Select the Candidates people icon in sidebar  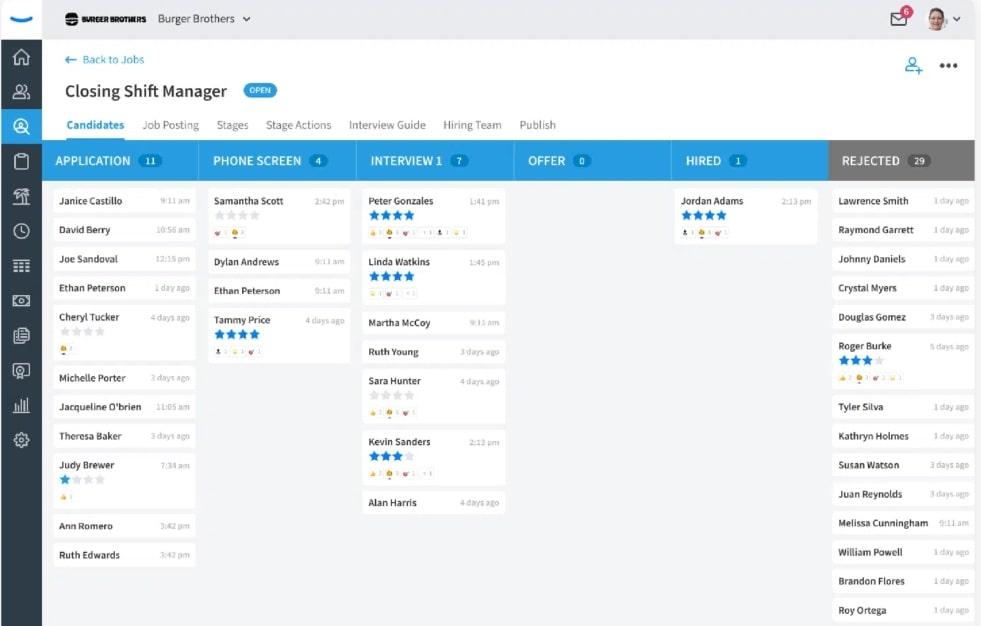coord(22,91)
